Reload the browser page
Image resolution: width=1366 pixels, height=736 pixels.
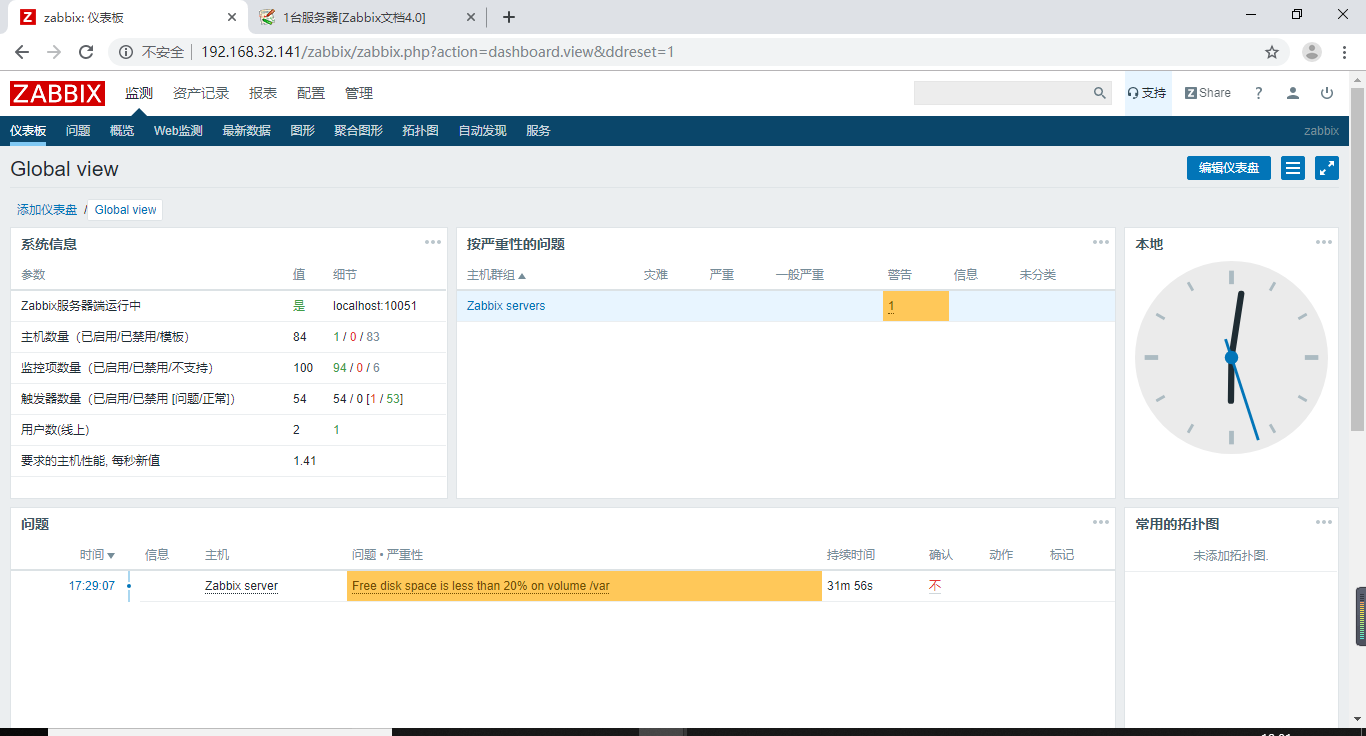(86, 52)
